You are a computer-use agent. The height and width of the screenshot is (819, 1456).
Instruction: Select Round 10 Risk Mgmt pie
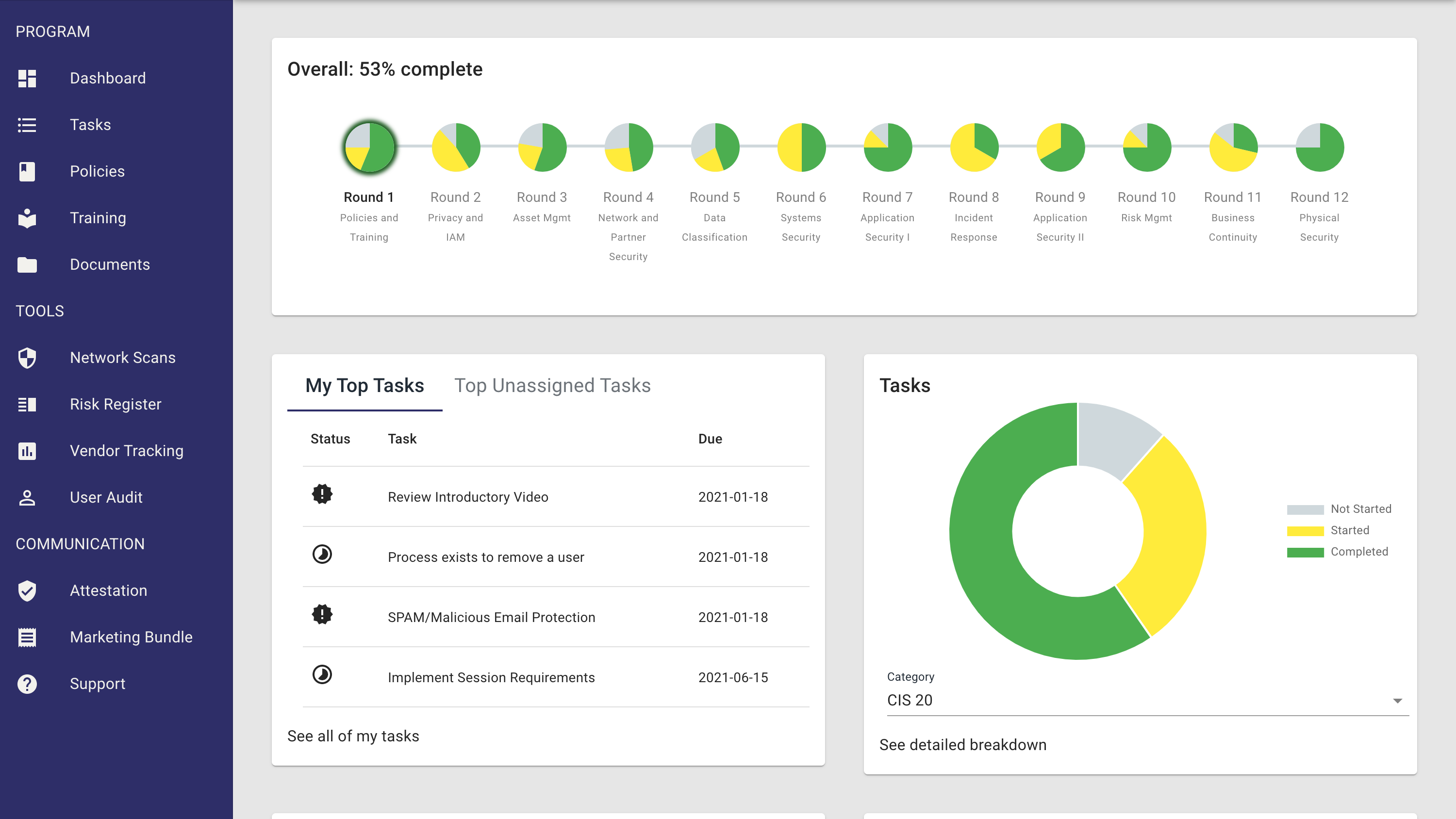(x=1147, y=147)
